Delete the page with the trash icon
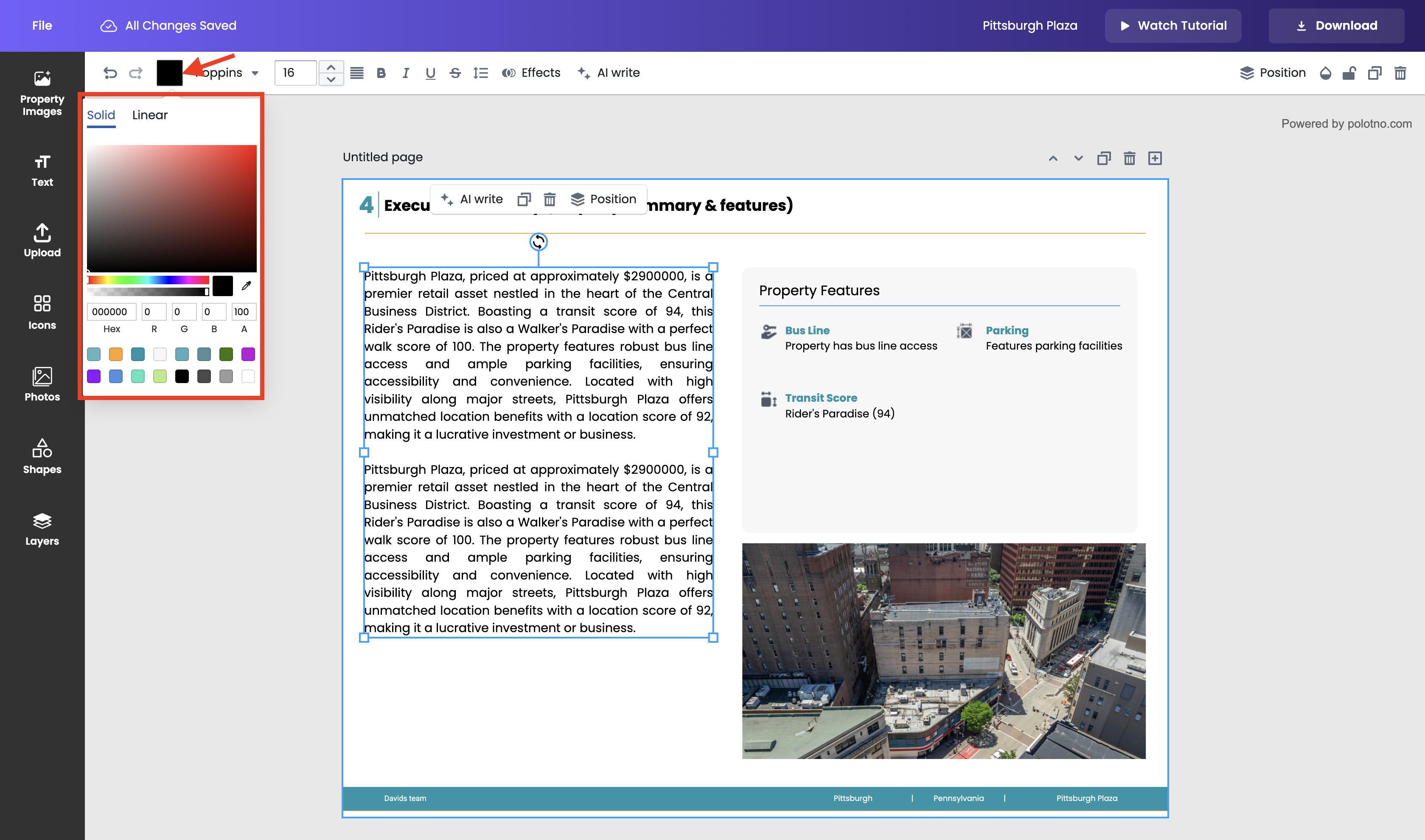The height and width of the screenshot is (840, 1425). (1129, 159)
